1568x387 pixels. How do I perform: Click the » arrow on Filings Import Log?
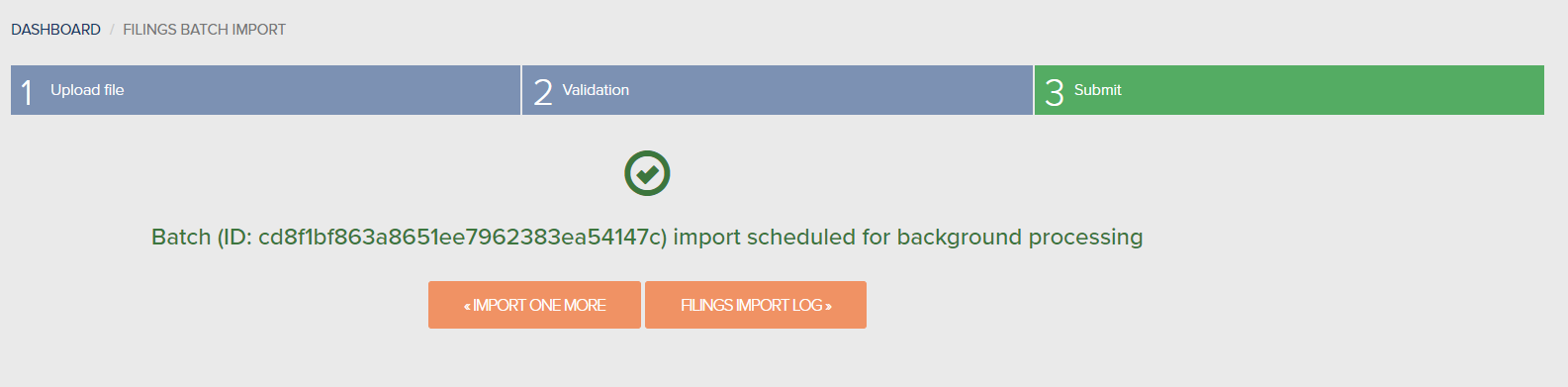tap(828, 306)
